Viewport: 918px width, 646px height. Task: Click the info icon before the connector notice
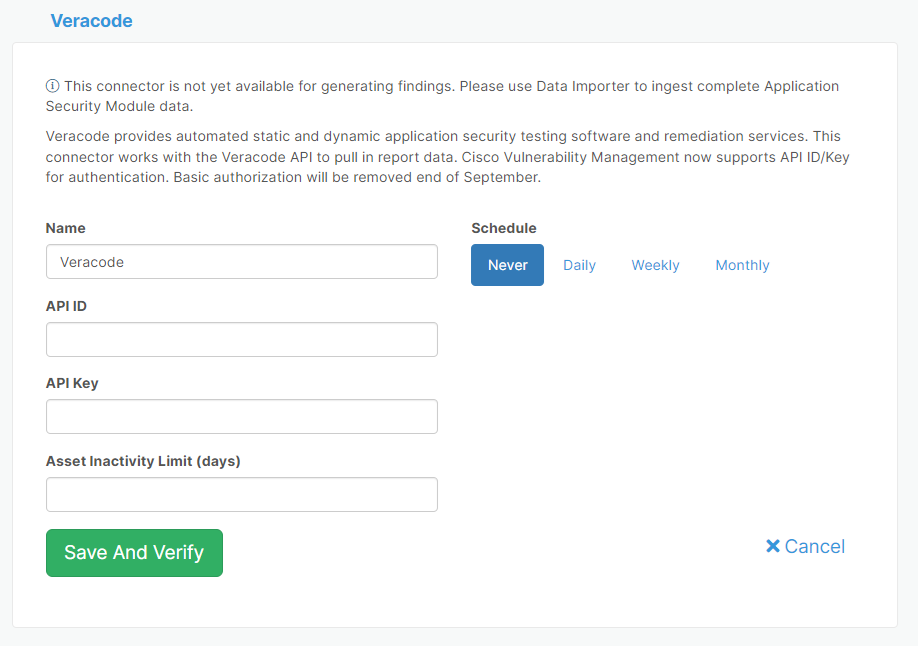coord(51,86)
